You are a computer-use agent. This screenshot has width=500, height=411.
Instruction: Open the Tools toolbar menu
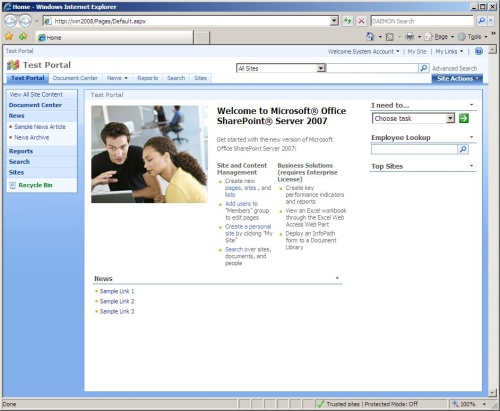[473, 37]
